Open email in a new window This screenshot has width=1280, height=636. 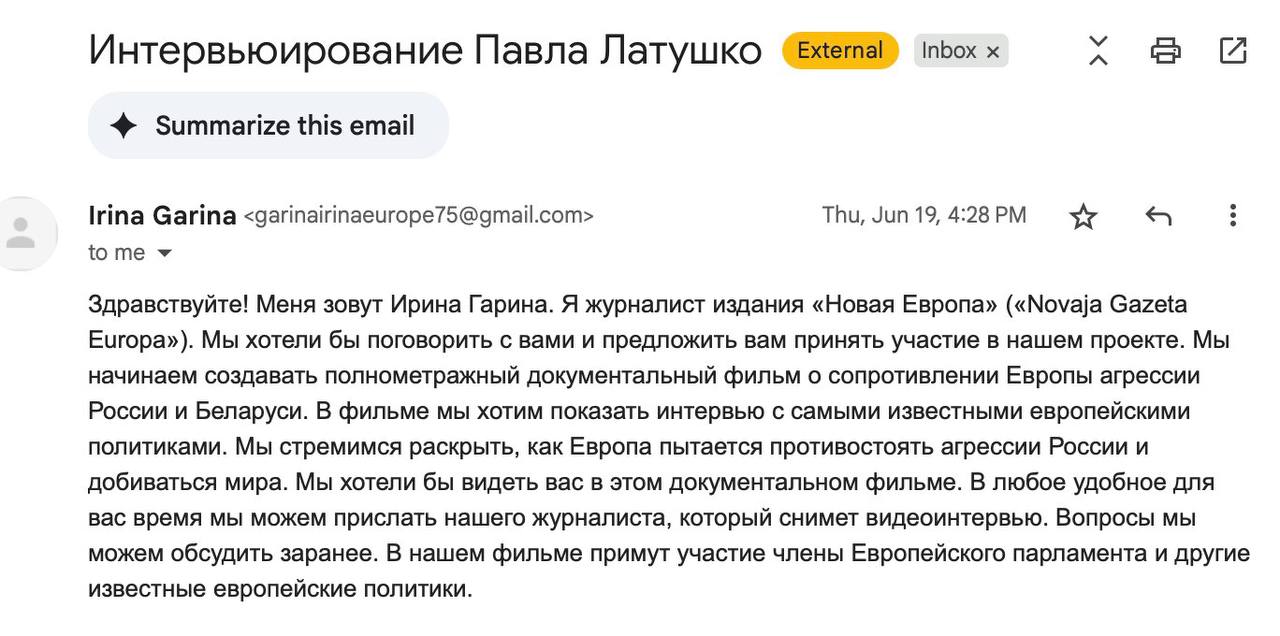[1232, 49]
